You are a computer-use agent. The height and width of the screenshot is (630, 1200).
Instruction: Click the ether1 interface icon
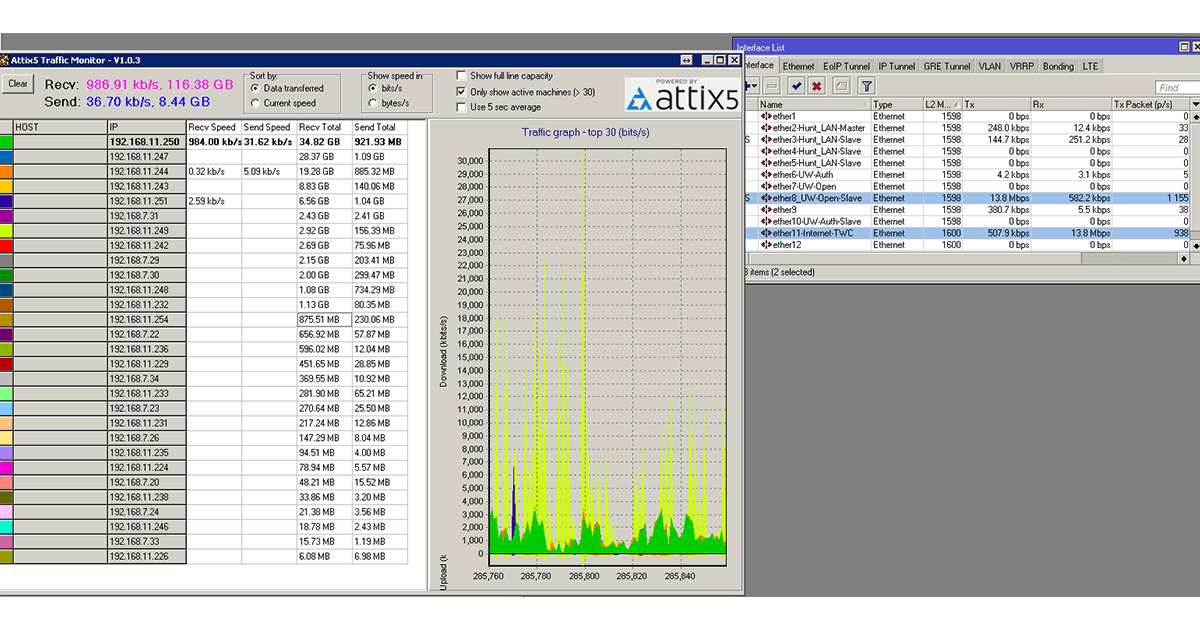(766, 116)
